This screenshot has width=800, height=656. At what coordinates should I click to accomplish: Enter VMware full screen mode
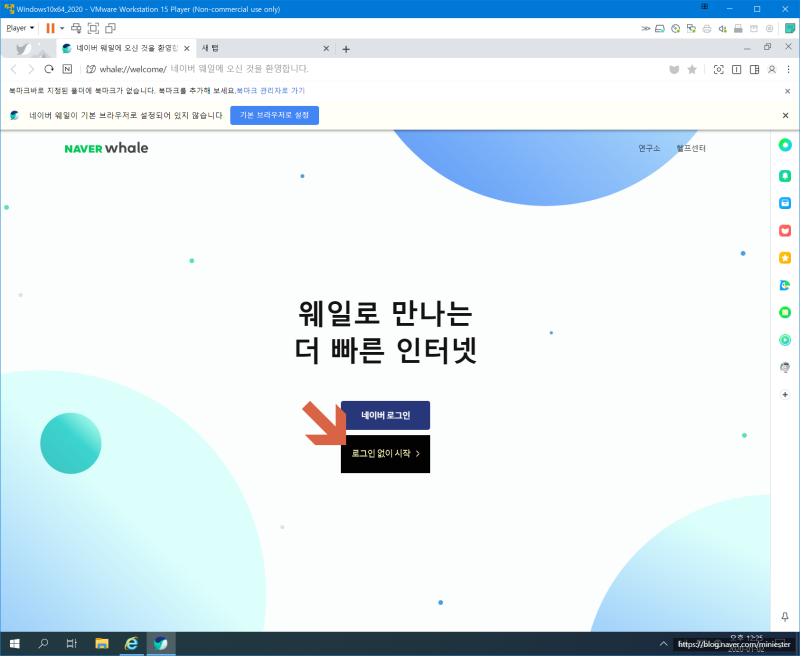(x=93, y=28)
